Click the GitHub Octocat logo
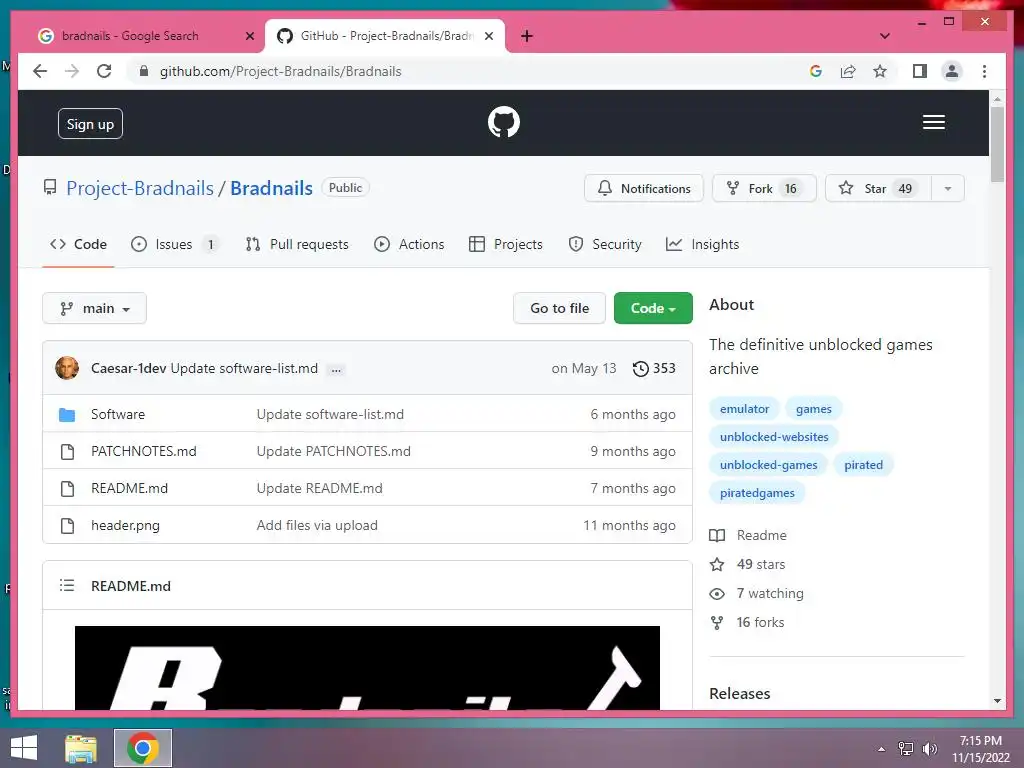This screenshot has height=768, width=1024. coord(504,122)
